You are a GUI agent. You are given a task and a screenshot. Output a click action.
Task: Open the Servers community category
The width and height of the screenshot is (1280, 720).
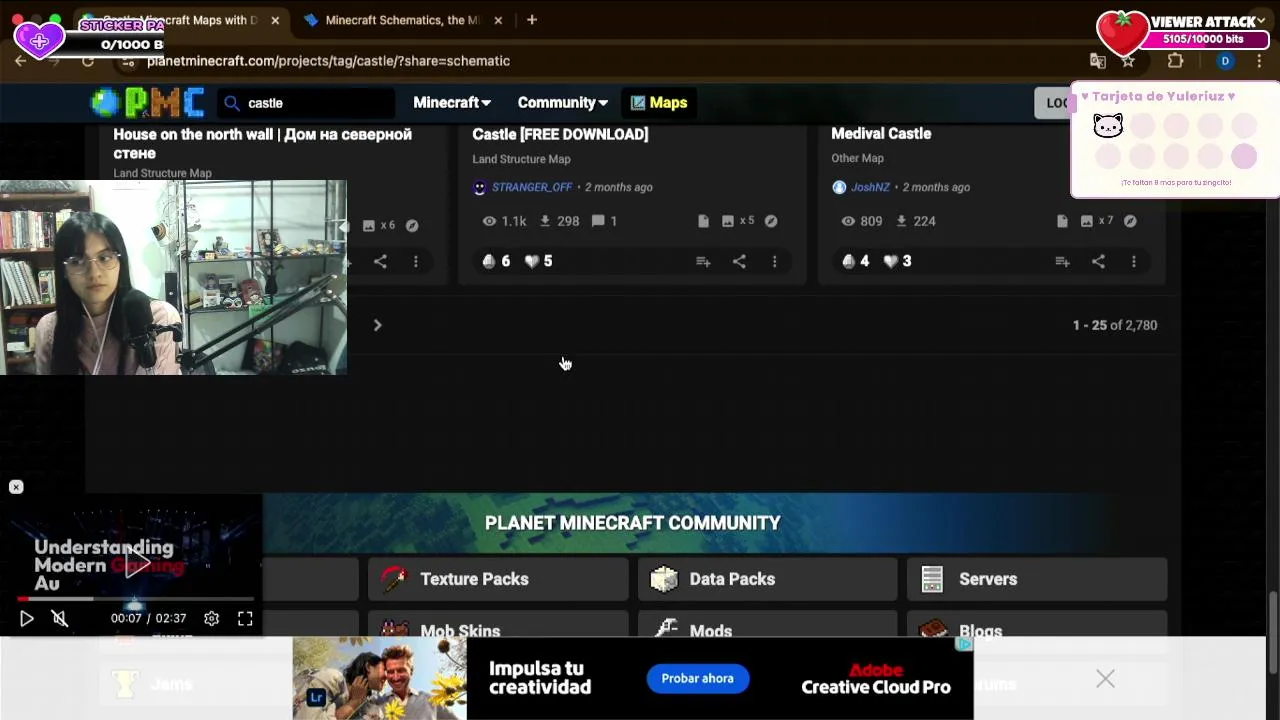pyautogui.click(x=1037, y=579)
